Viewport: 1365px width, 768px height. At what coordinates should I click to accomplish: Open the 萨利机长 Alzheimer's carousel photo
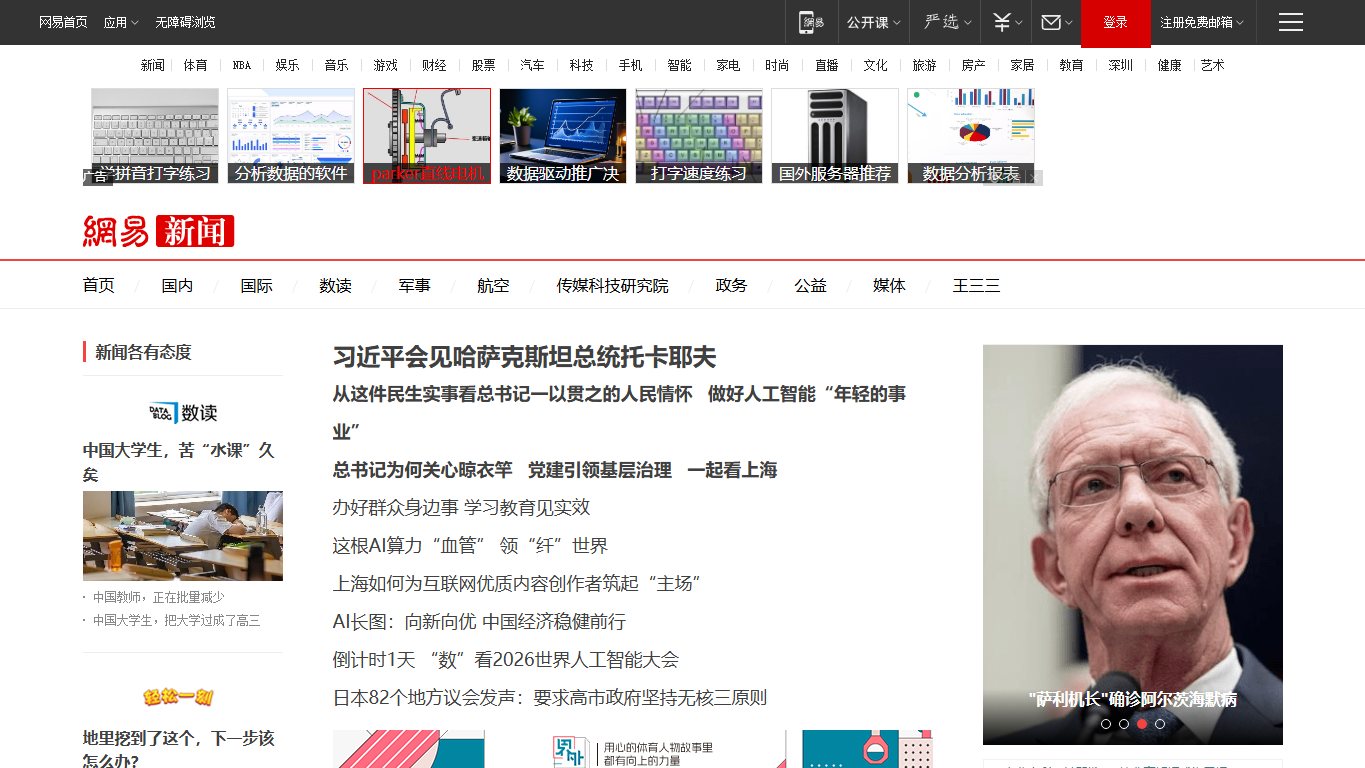(x=1133, y=545)
